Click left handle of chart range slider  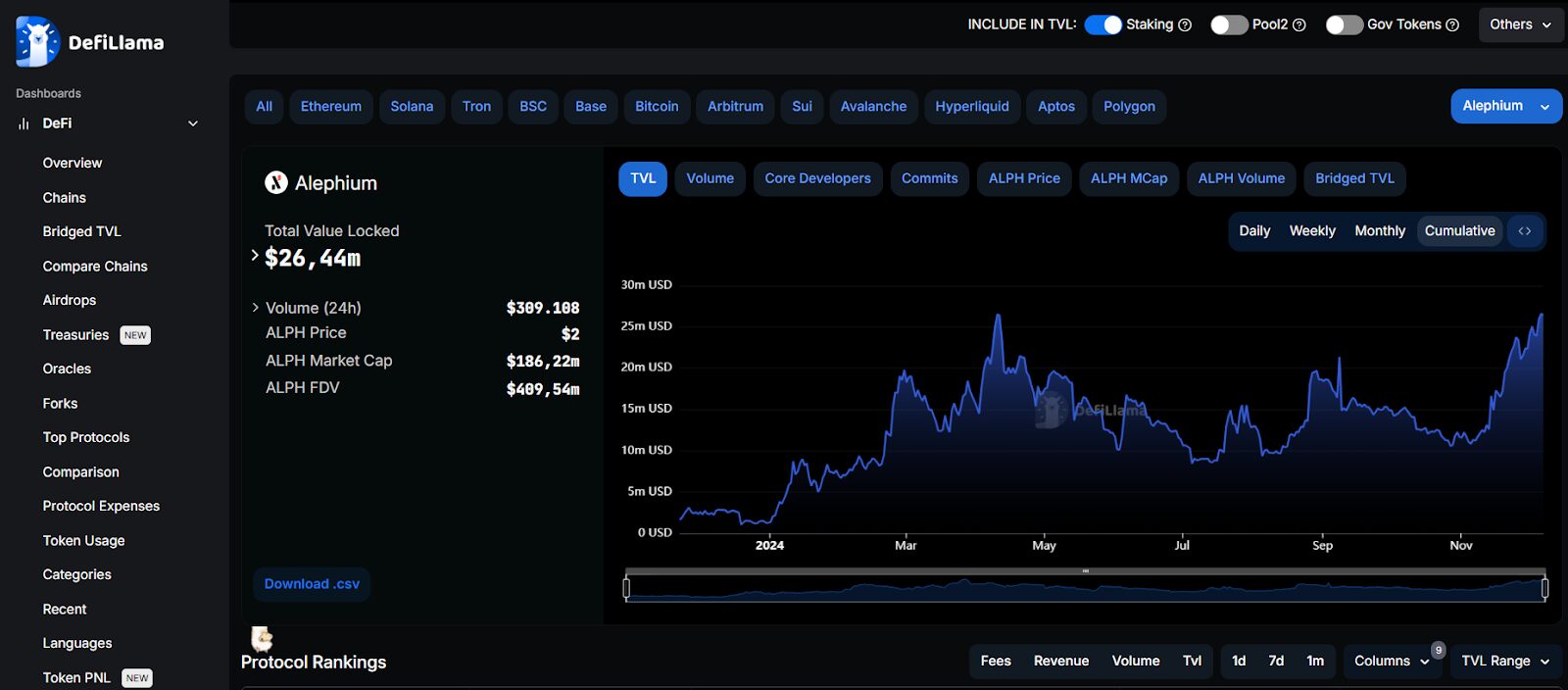click(626, 588)
